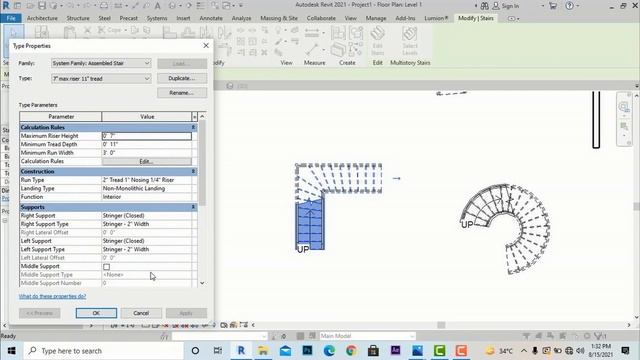Switch to the Manage ribbon tab

coord(376,18)
